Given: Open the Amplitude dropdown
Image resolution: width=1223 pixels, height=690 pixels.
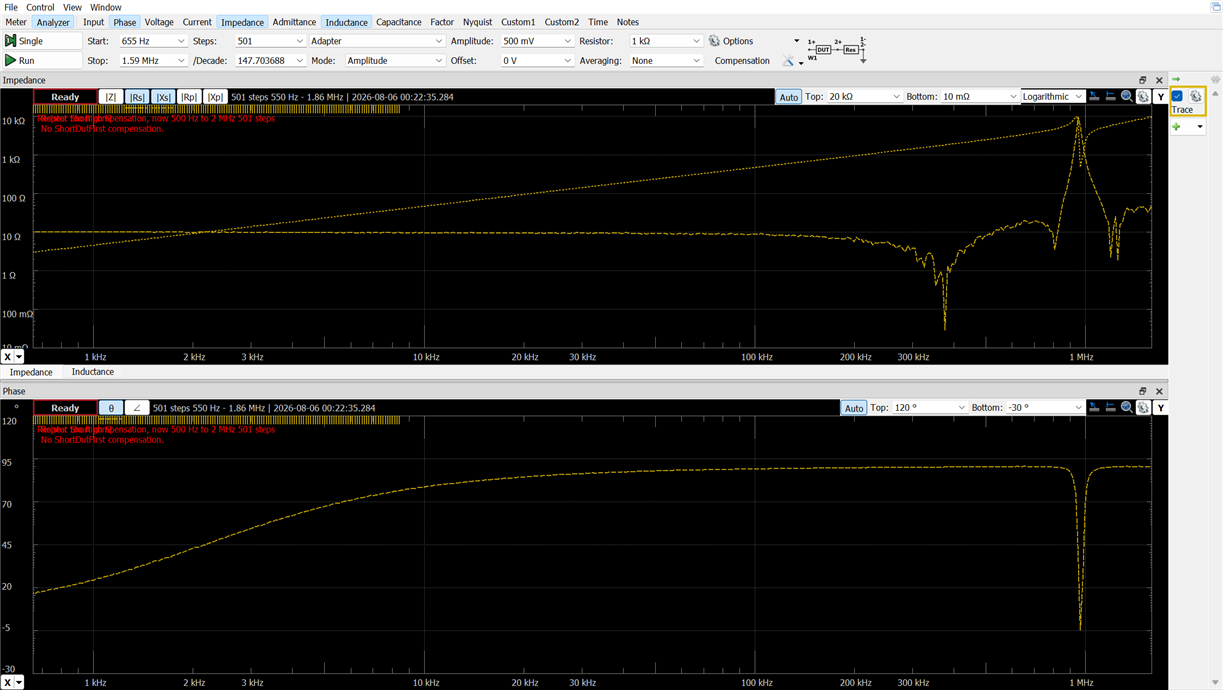Looking at the screenshot, I should click(567, 41).
